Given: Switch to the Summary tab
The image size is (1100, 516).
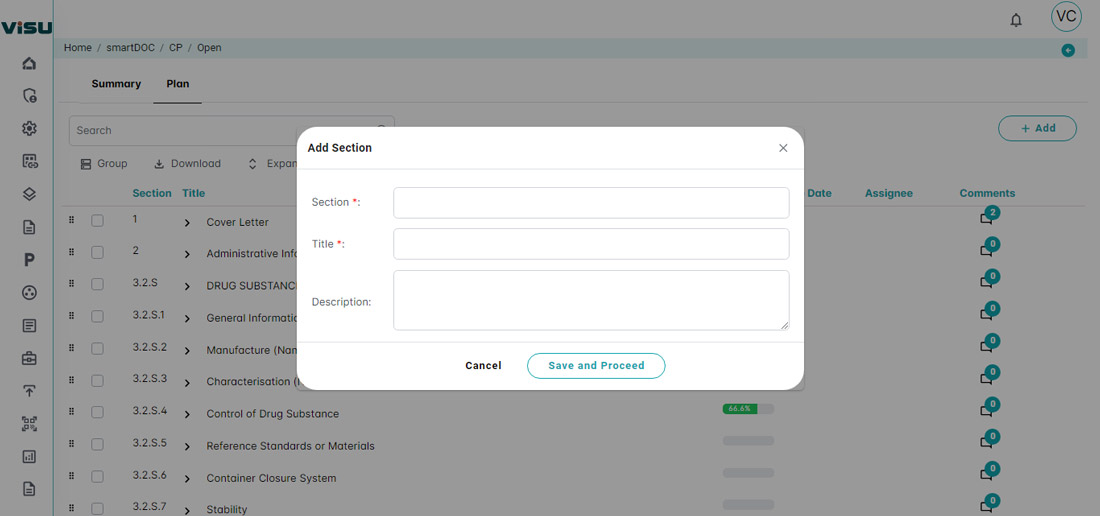Looking at the screenshot, I should click(x=116, y=84).
